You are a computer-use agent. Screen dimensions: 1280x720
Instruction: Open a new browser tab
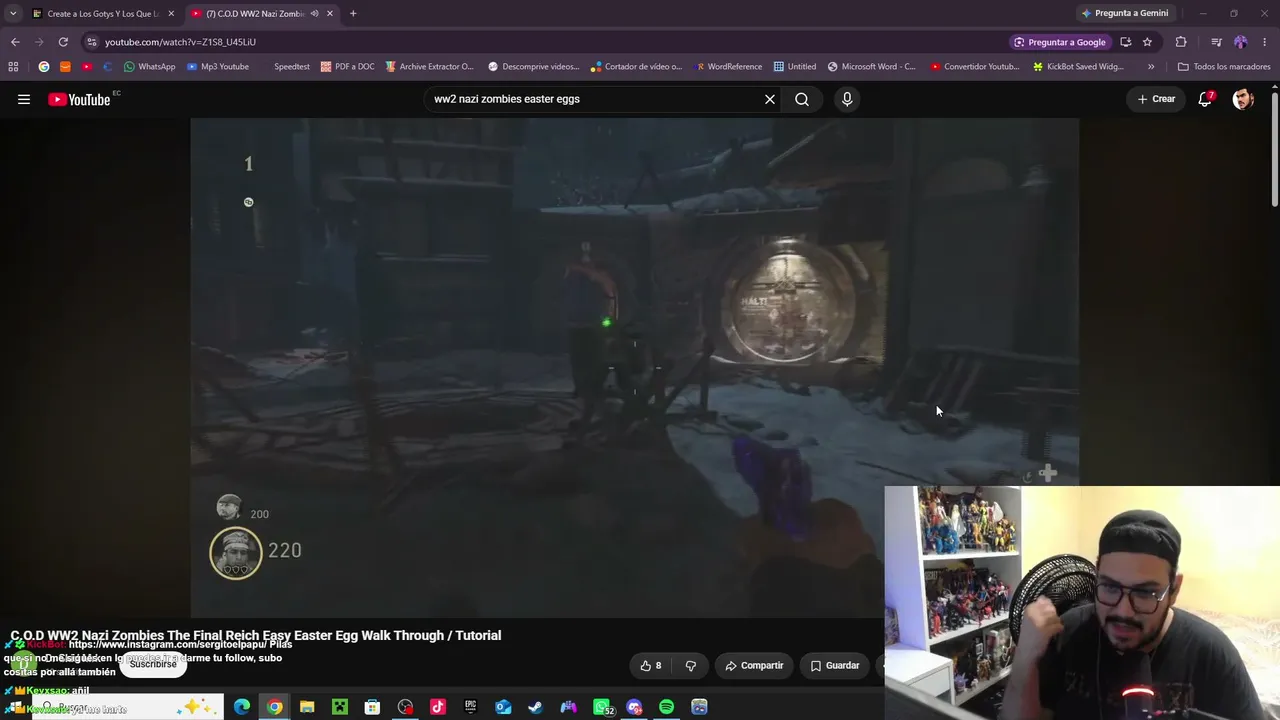pos(353,13)
